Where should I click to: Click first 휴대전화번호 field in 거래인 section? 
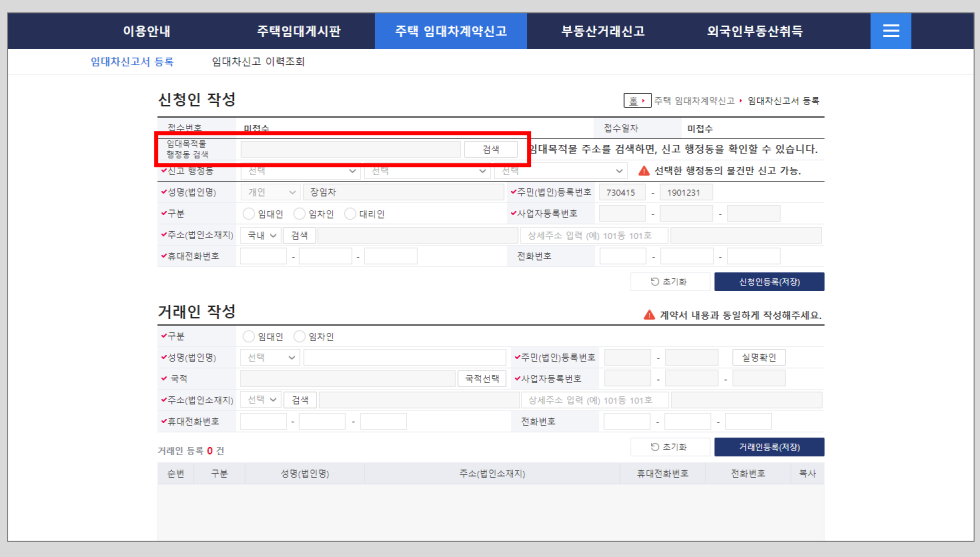click(x=263, y=421)
